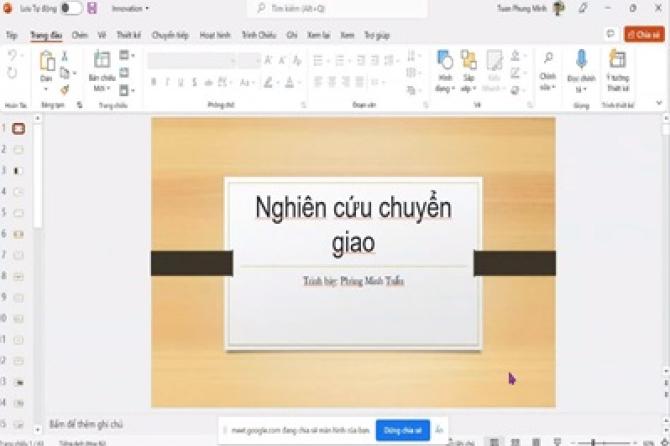Open the font color dropdown arrow

[x=300, y=82]
